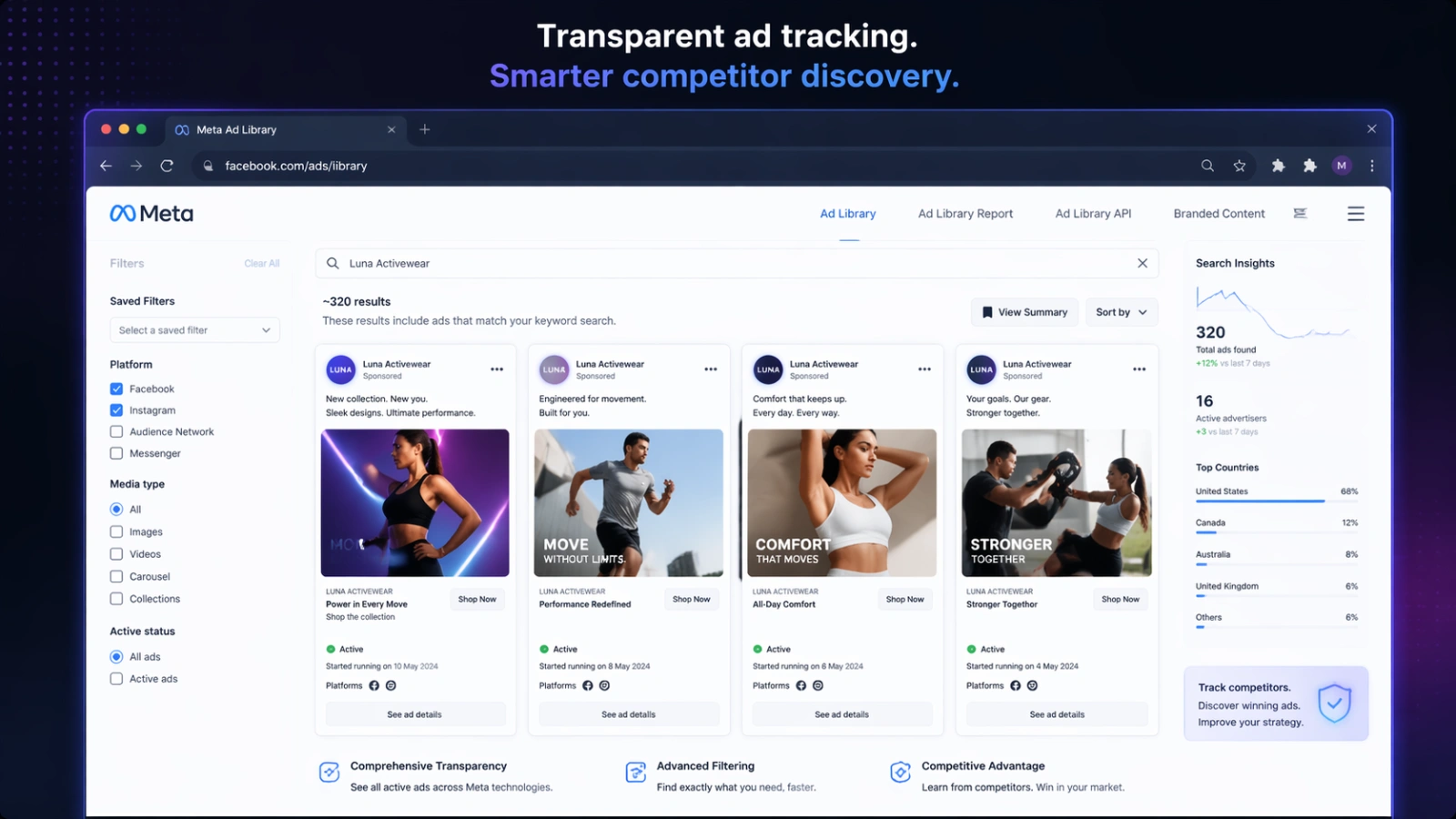1456x819 pixels.
Task: Click the Move Without Limits ad image
Action: [x=629, y=502]
